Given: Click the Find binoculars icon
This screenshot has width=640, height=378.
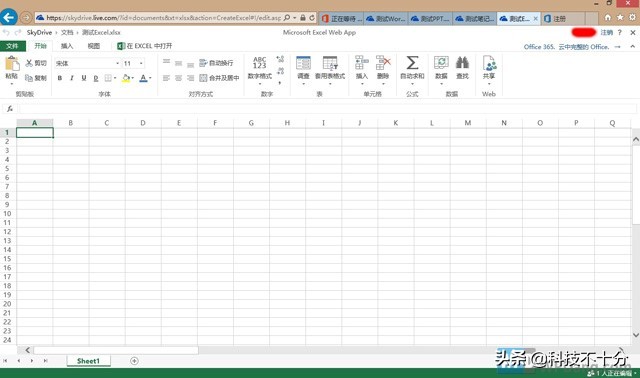Looking at the screenshot, I should [x=462, y=62].
